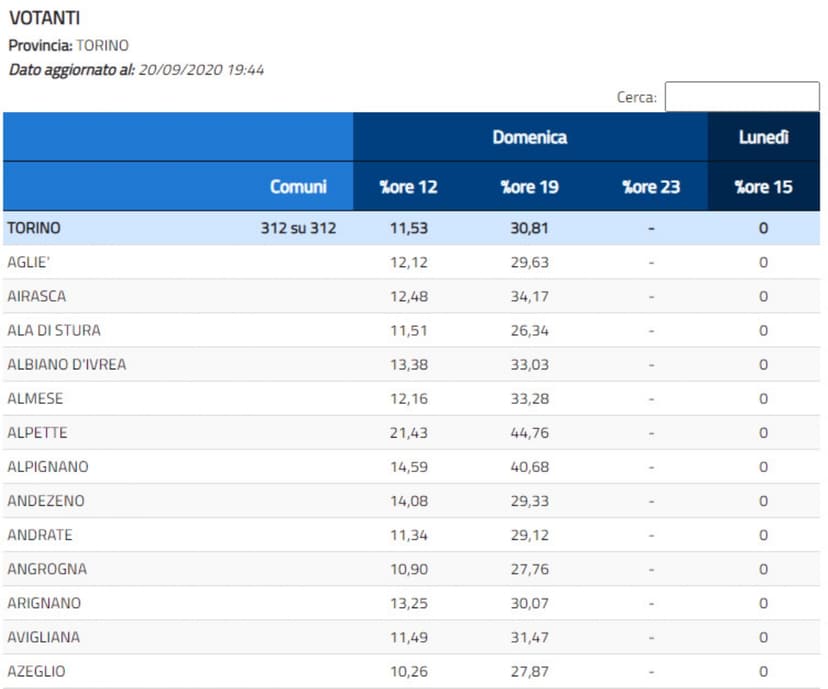Sort by %ore 19 column header
This screenshot has width=828, height=689.
pos(529,187)
